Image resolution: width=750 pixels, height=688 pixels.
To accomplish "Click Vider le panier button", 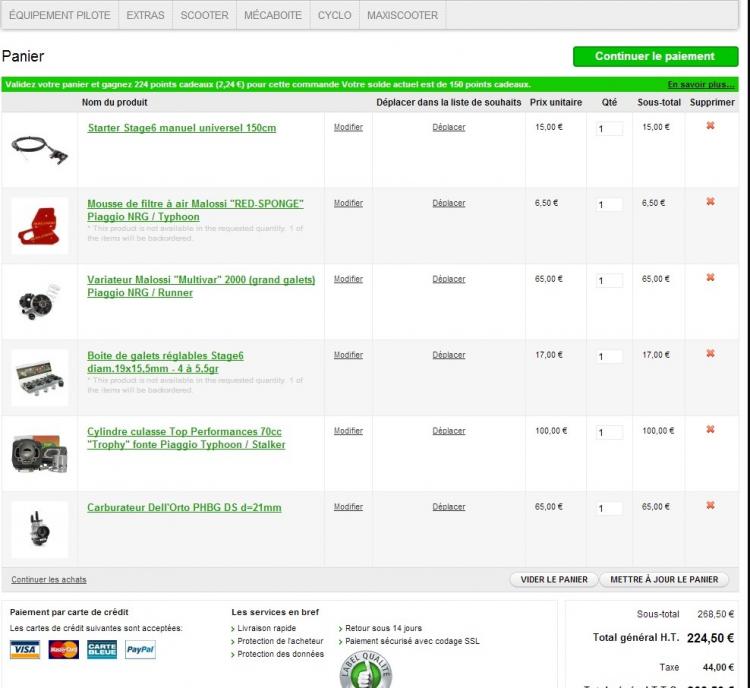I will pos(554,579).
